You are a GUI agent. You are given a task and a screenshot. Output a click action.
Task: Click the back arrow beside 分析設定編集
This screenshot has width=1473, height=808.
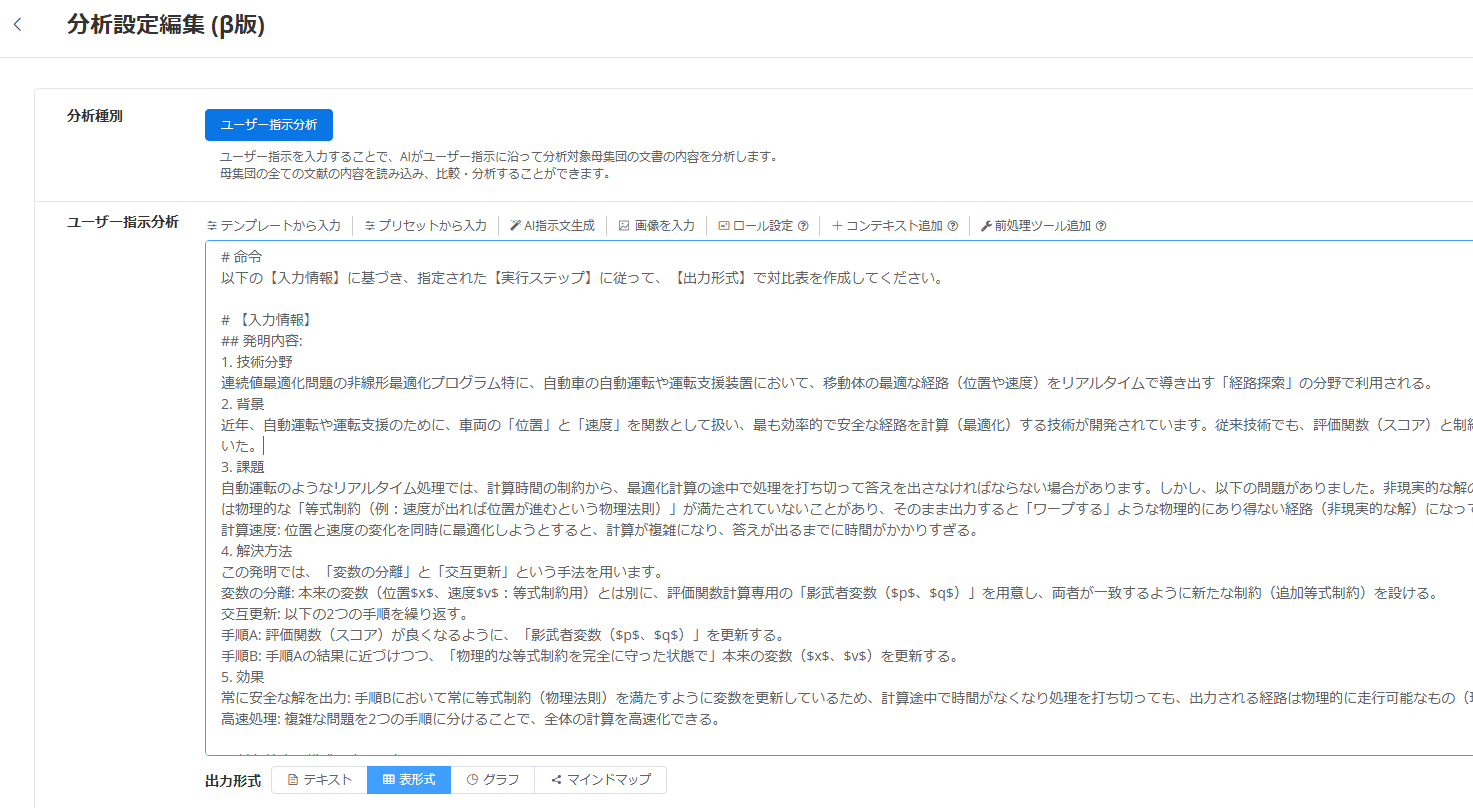click(x=17, y=25)
